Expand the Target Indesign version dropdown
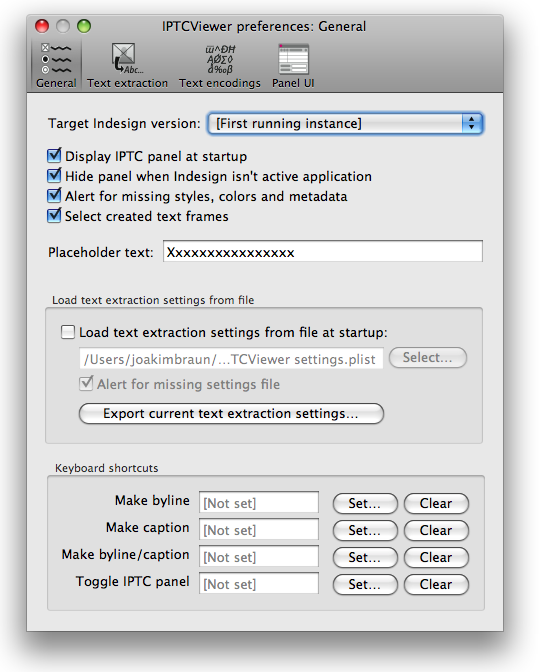 click(x=345, y=123)
